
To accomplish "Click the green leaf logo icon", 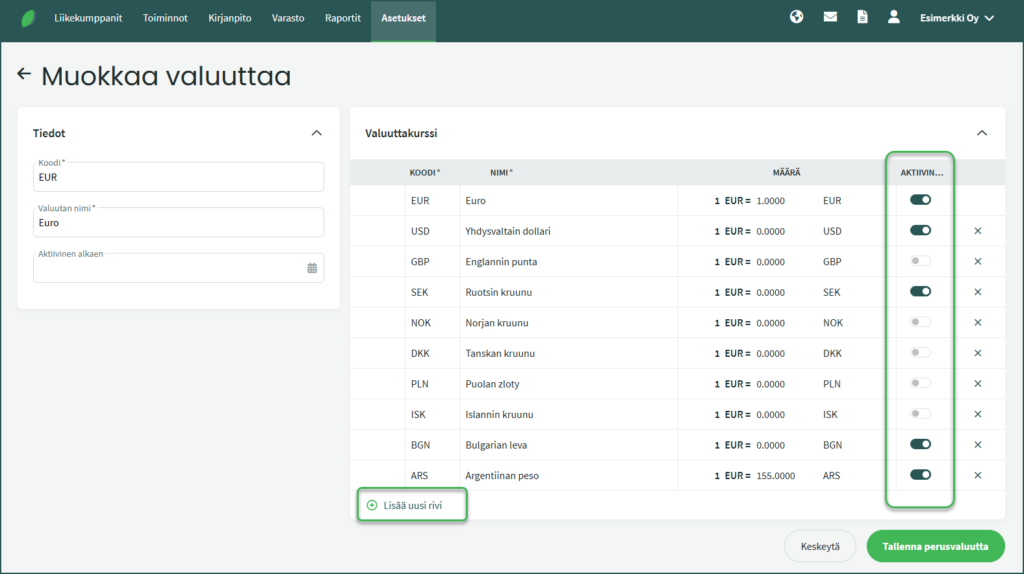I will (x=28, y=18).
